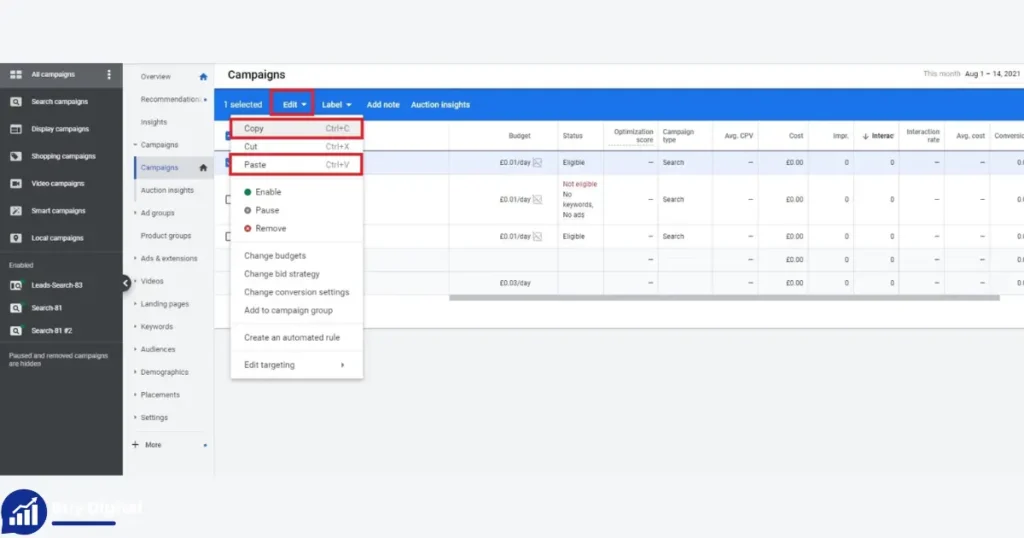
Task: Select Create an automated rule entry
Action: [292, 338]
